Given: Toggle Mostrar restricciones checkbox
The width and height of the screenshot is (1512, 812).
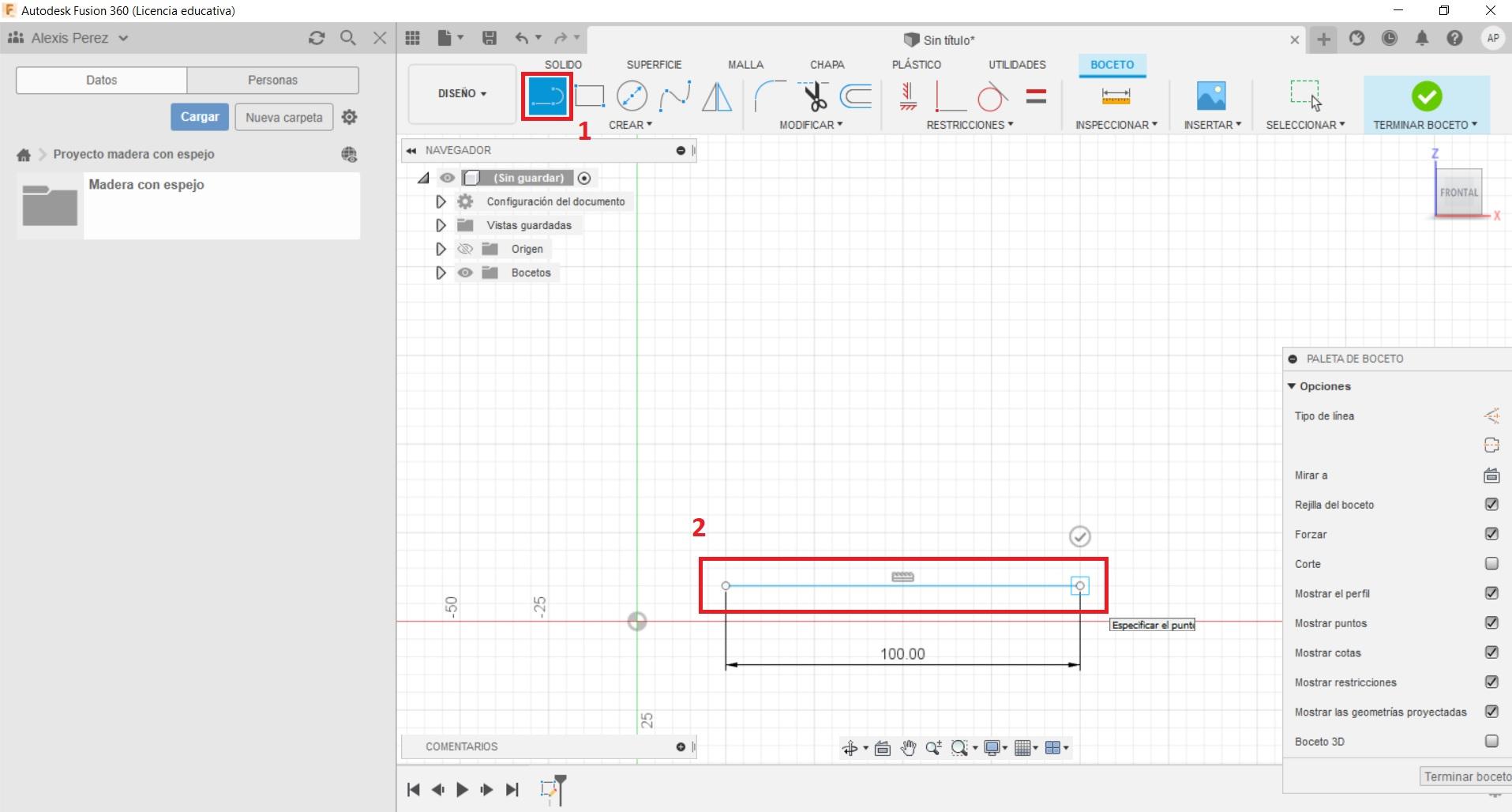Looking at the screenshot, I should (1491, 682).
